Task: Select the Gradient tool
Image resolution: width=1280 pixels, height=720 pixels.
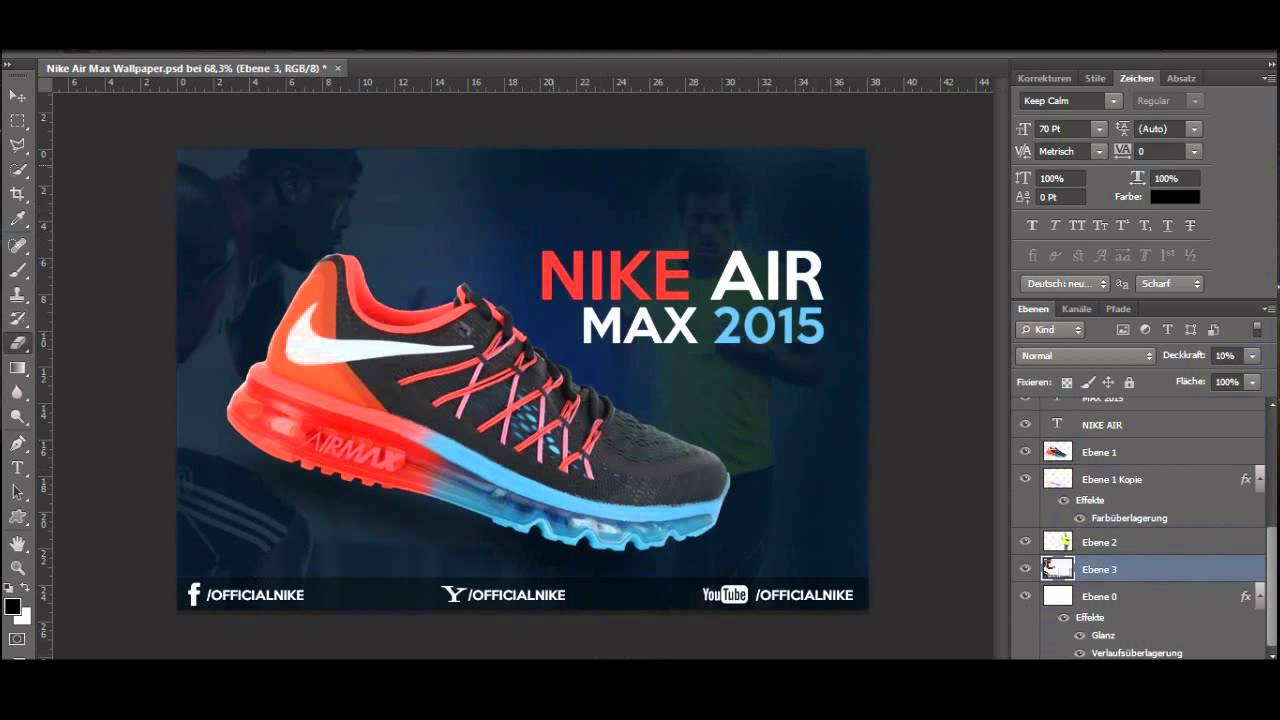Action: (17, 368)
